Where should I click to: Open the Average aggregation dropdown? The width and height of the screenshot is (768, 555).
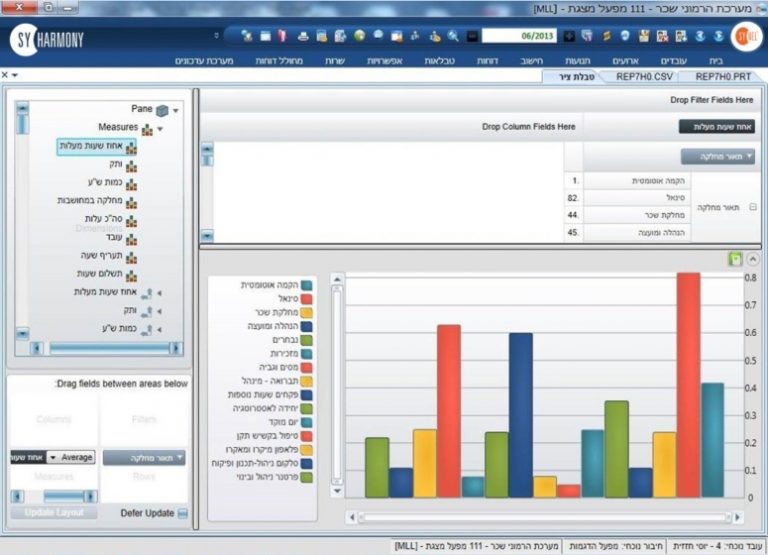click(53, 457)
